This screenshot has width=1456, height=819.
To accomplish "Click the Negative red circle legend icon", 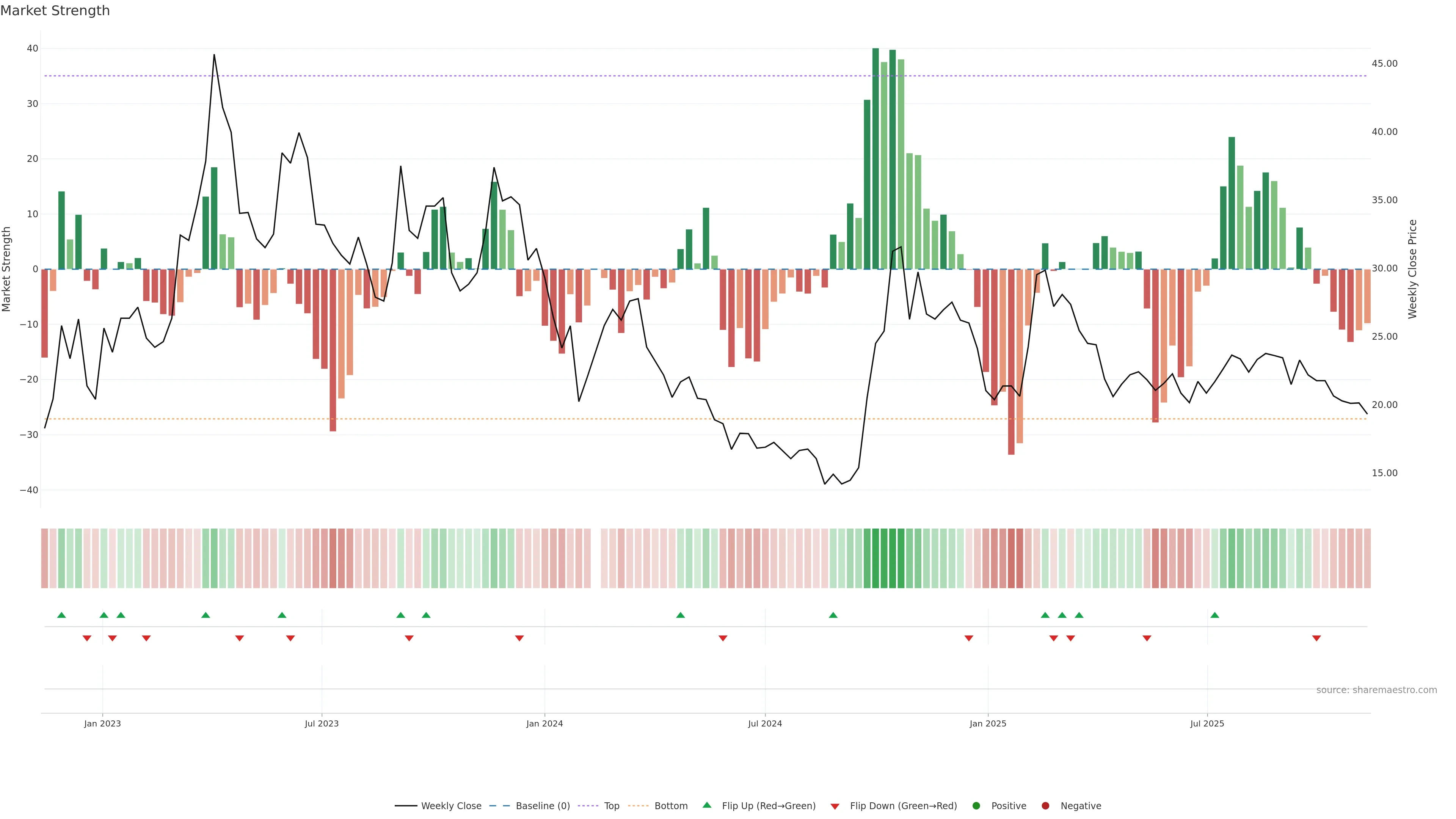I will (1045, 805).
